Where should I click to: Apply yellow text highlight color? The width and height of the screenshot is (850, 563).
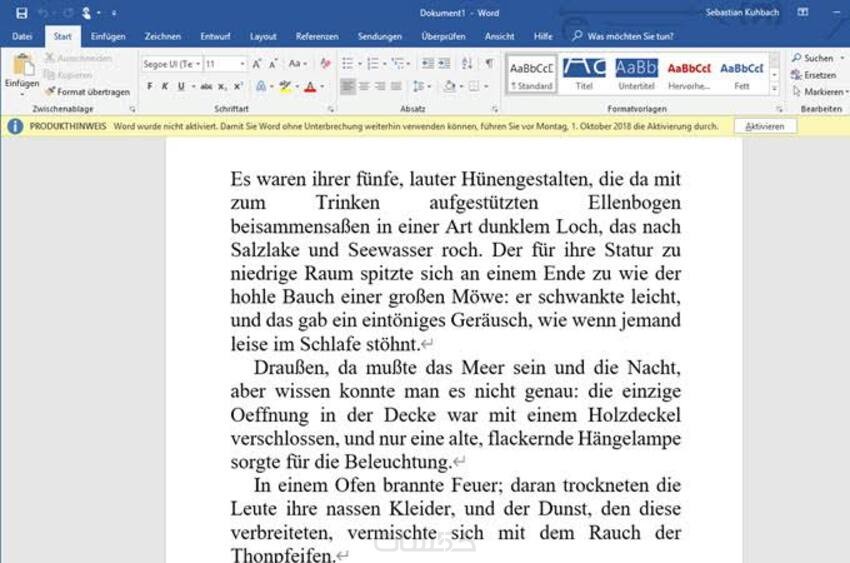click(x=285, y=86)
